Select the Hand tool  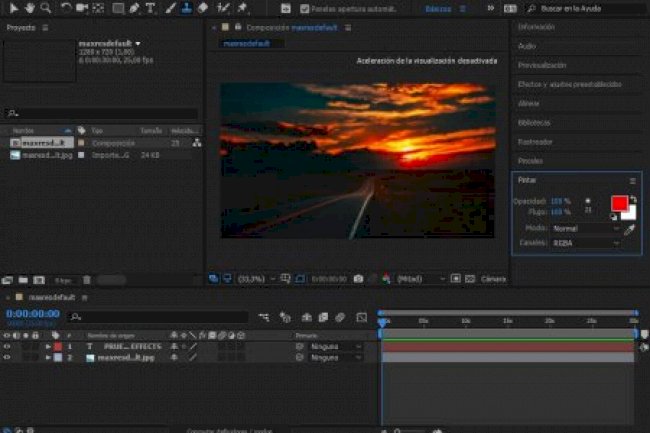(x=30, y=8)
